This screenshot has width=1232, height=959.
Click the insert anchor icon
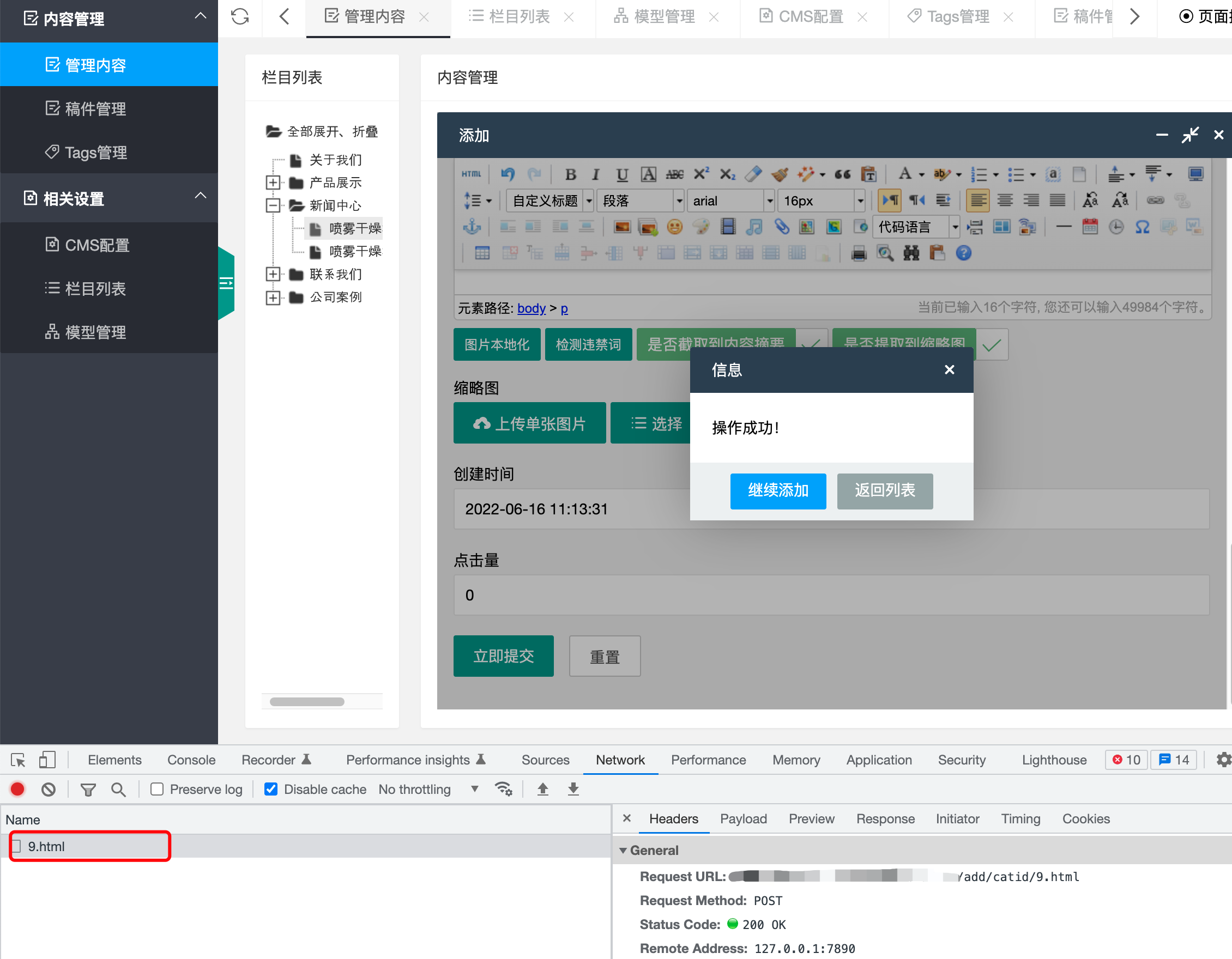472,227
